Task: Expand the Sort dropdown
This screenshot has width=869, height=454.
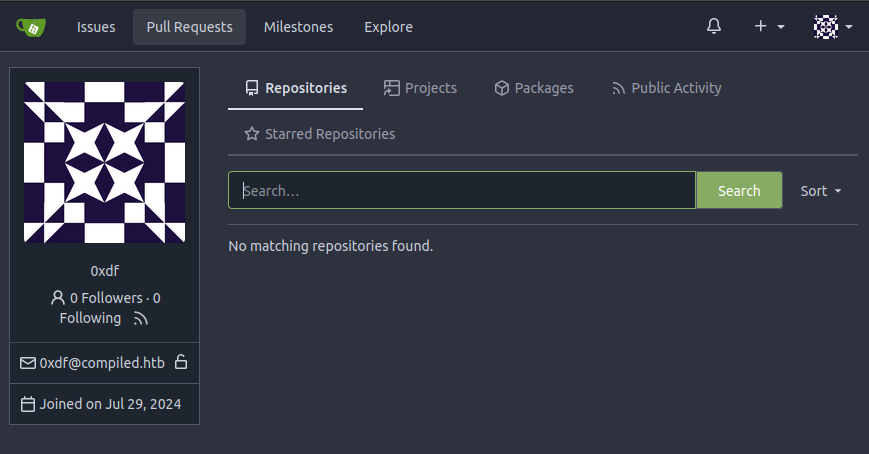Action: tap(821, 191)
